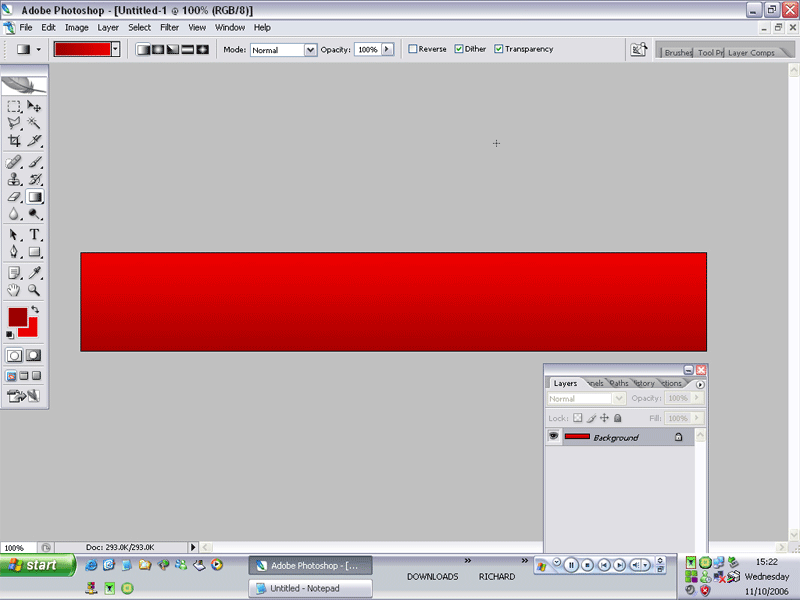Choose Angle Gradient style
This screenshot has height=600, width=800.
click(x=173, y=49)
